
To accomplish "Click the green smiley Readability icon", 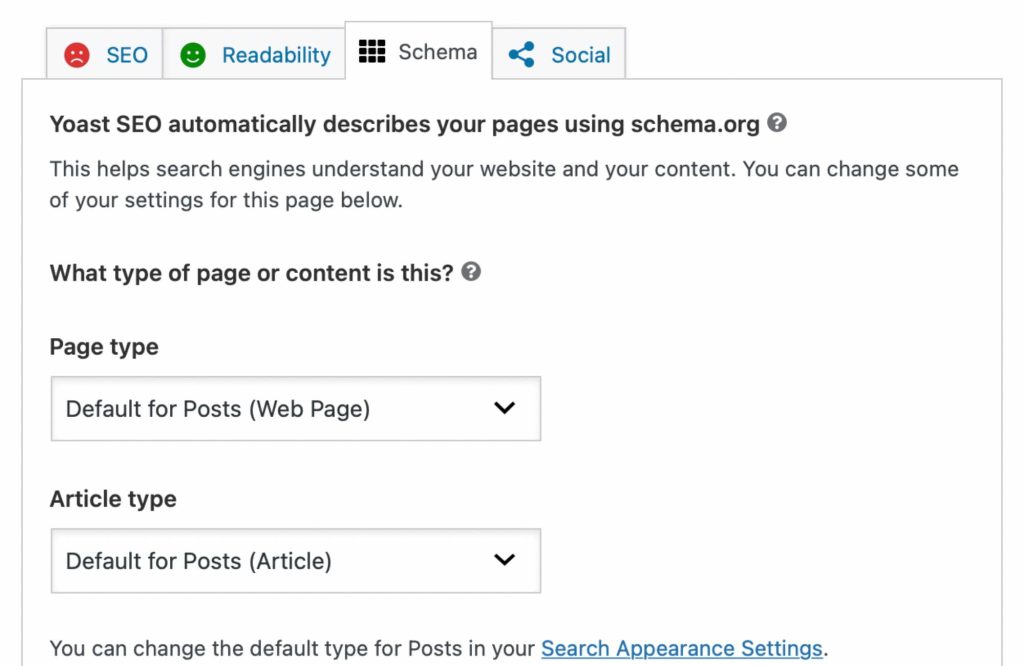I will pos(193,54).
